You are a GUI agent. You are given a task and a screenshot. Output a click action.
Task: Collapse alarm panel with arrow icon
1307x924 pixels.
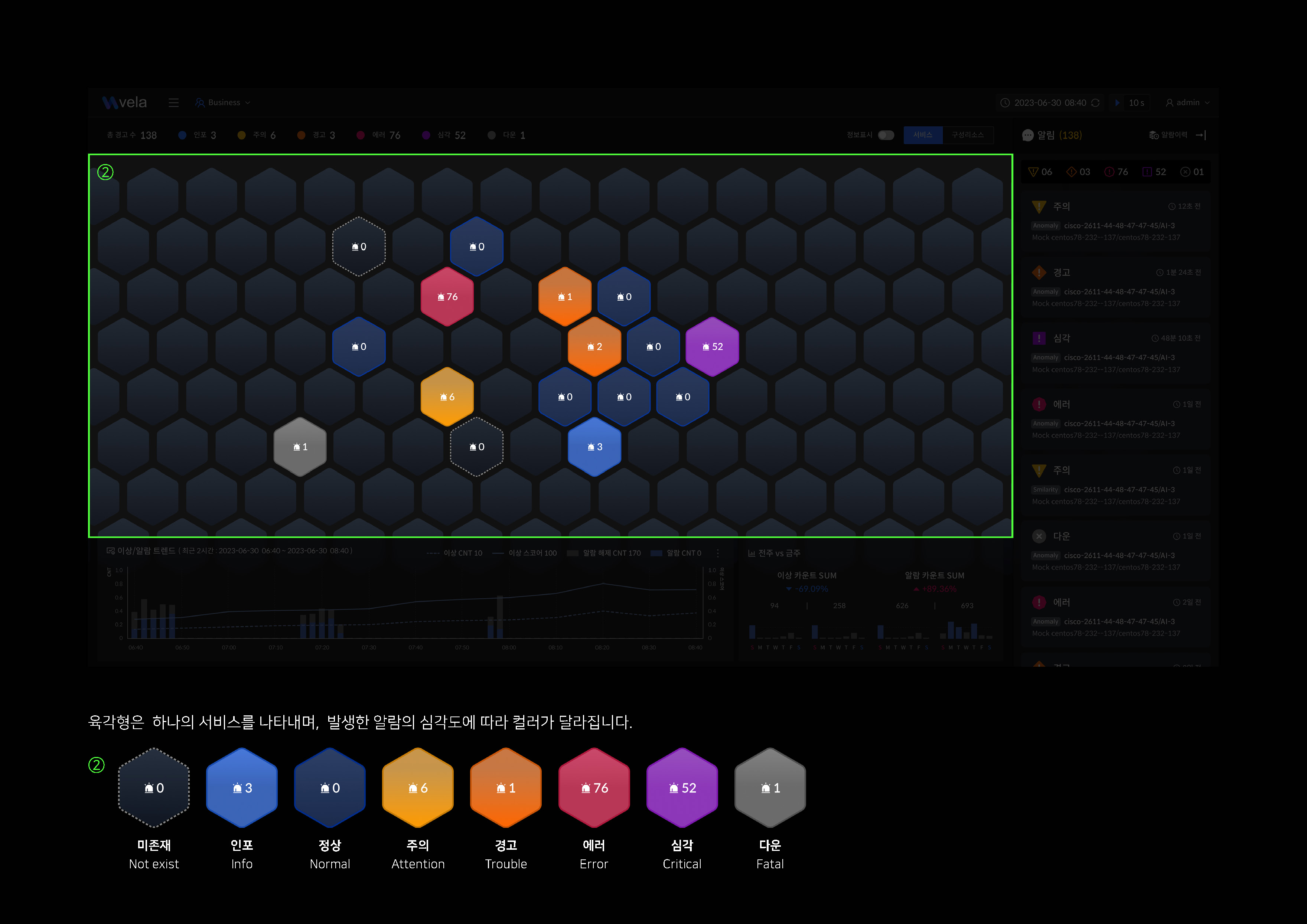click(x=1200, y=135)
